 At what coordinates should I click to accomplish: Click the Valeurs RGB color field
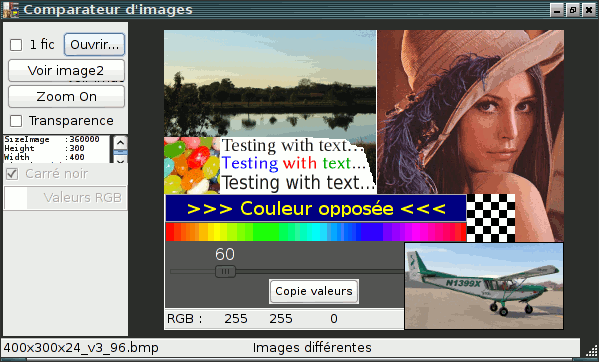point(65,198)
